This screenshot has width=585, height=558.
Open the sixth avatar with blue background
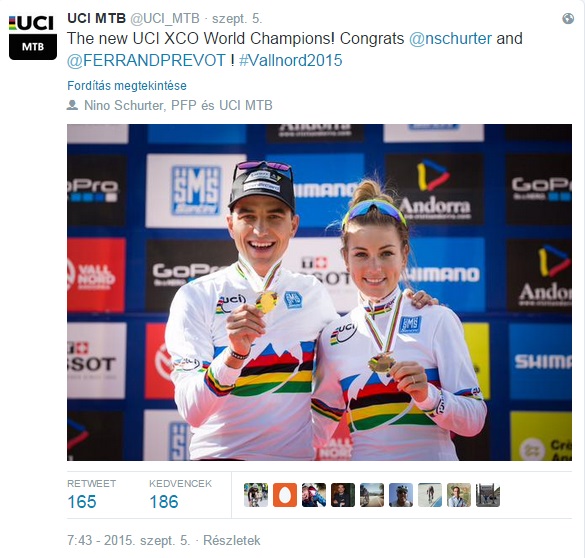pyautogui.click(x=401, y=495)
